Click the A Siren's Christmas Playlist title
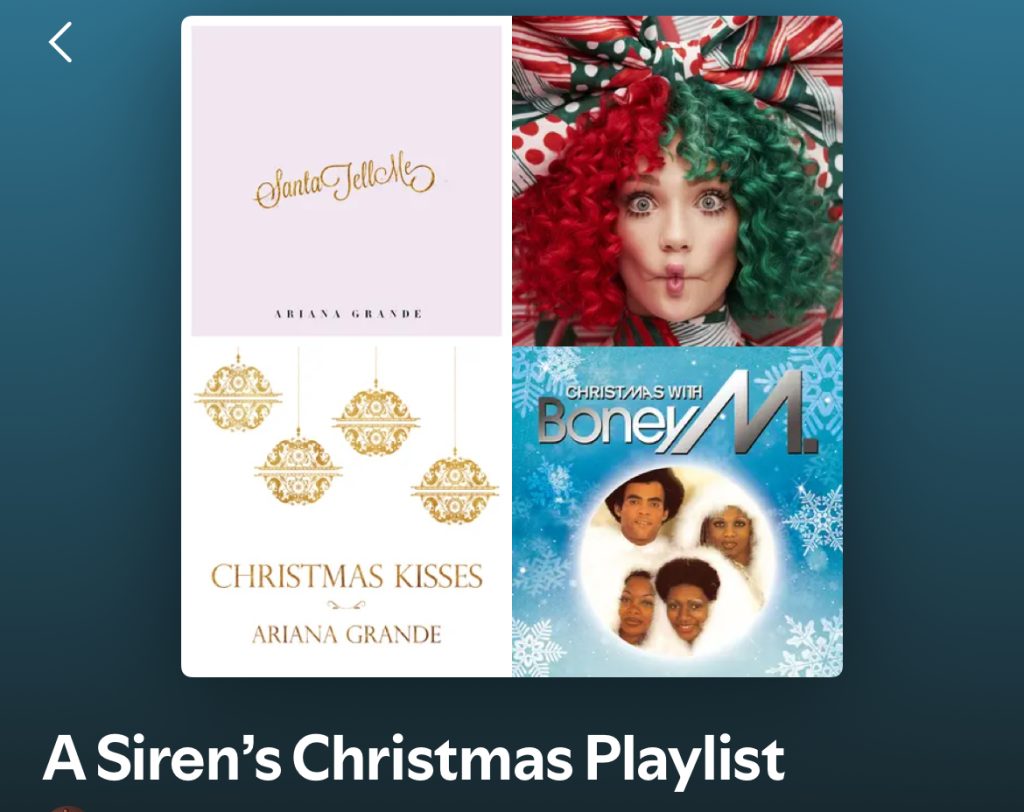 413,758
